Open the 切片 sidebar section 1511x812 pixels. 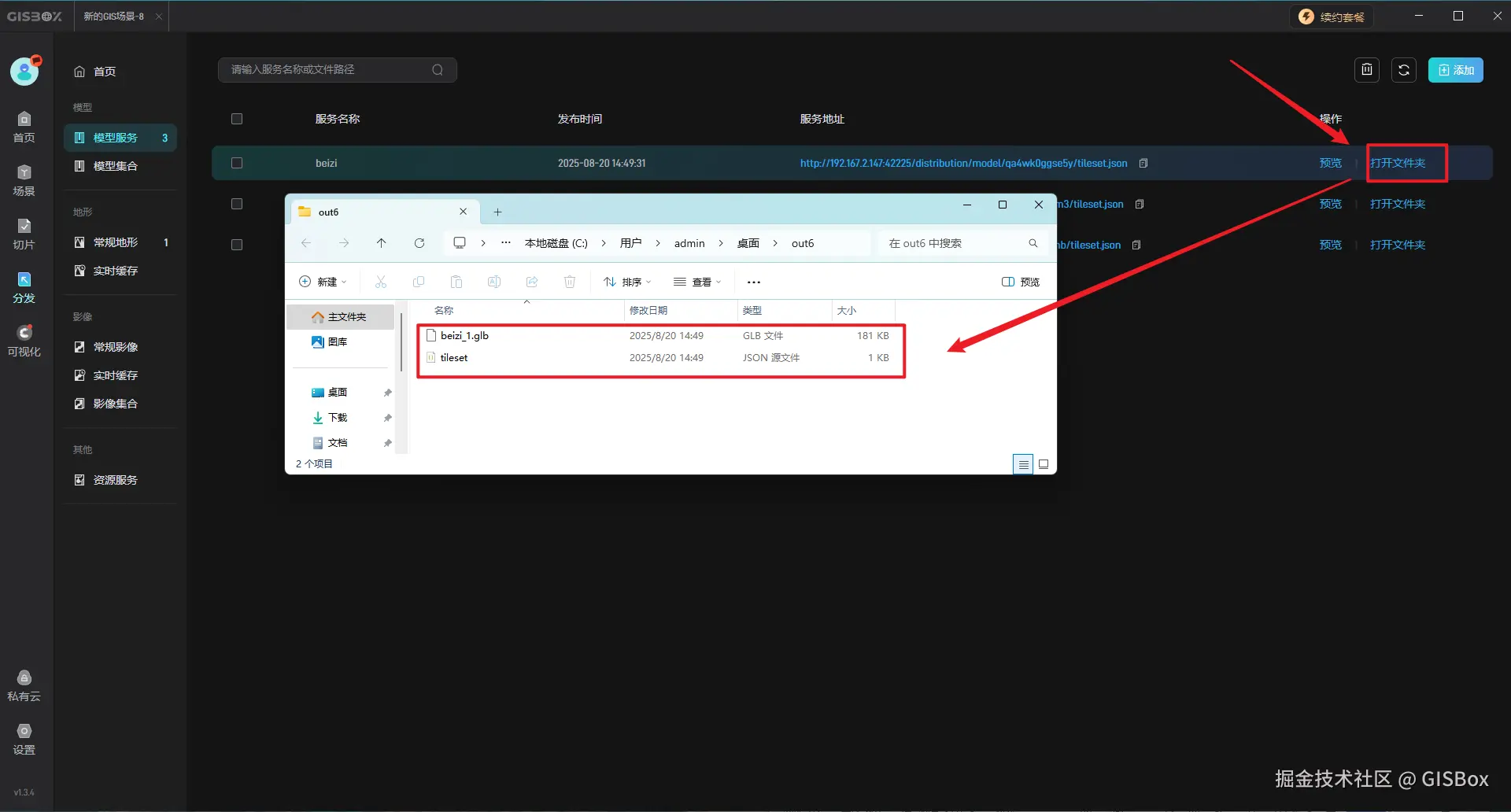pyautogui.click(x=24, y=234)
